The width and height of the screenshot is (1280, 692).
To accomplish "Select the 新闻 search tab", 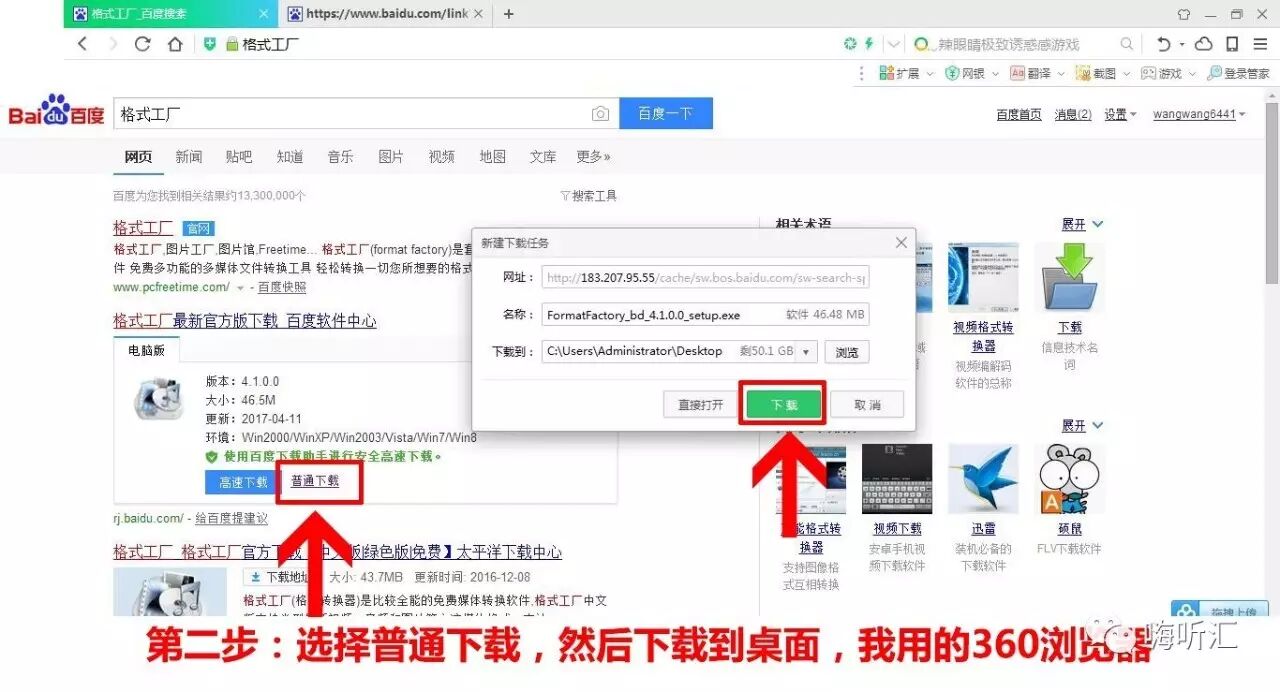I will 188,157.
